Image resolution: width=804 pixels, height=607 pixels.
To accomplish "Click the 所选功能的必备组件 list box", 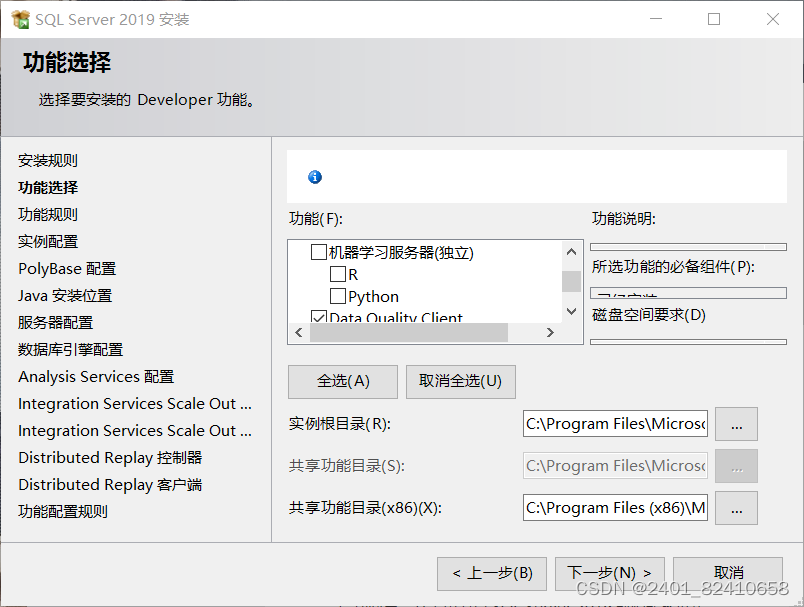I will pos(688,293).
